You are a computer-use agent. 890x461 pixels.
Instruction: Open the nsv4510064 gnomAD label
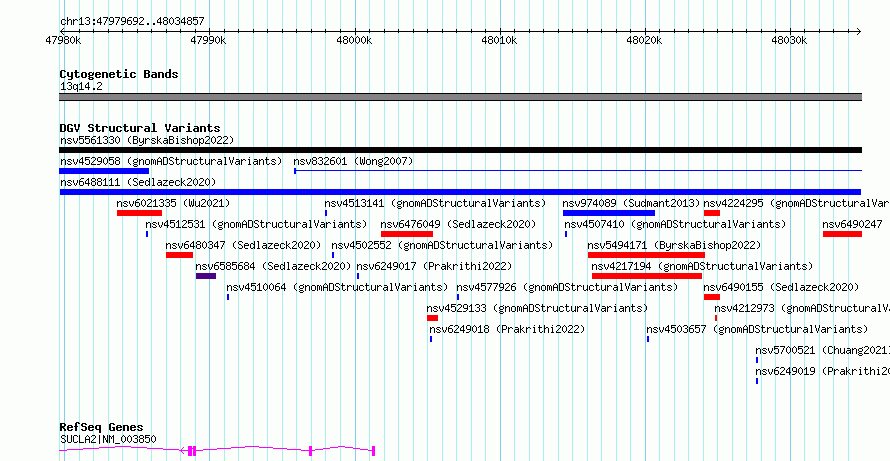[x=337, y=287]
